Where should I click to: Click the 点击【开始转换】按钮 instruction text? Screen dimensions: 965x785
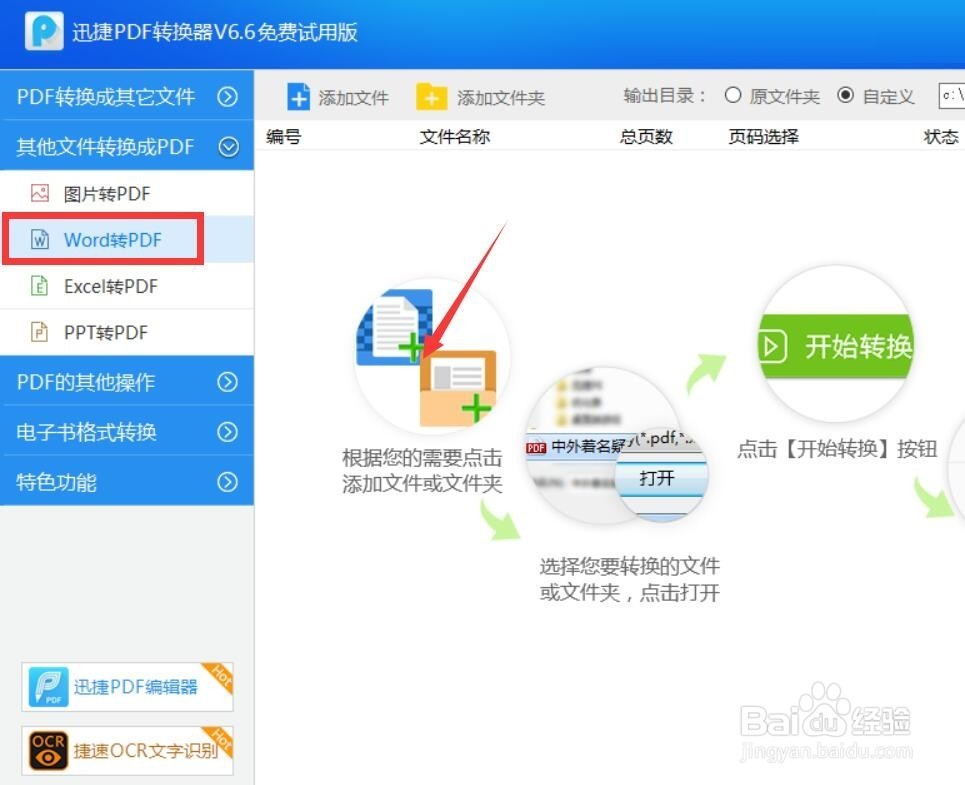pos(837,448)
